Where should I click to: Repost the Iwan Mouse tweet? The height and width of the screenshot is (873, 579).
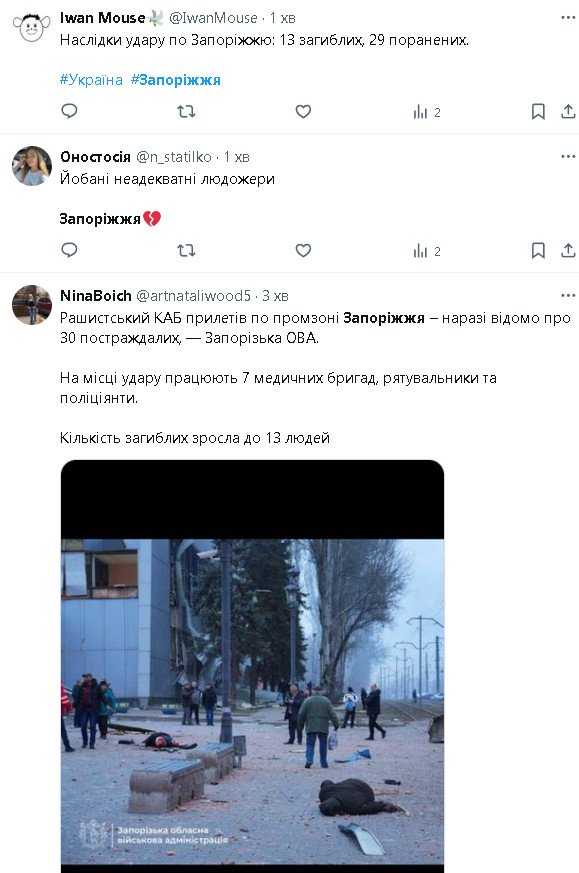click(186, 112)
